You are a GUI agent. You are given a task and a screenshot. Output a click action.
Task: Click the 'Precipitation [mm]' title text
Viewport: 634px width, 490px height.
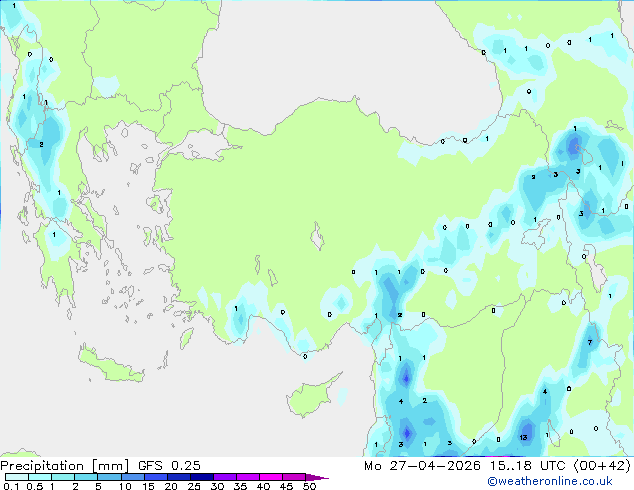[x=65, y=466]
